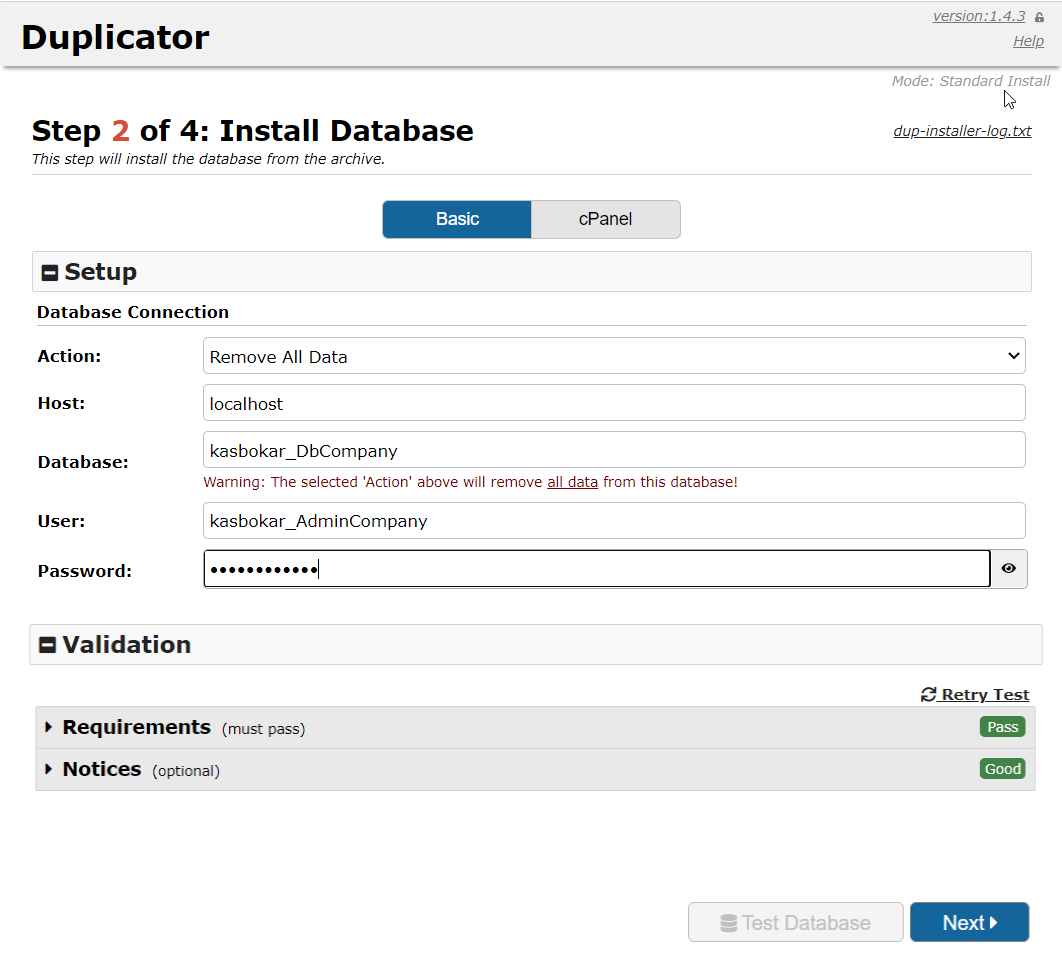This screenshot has height=956, width=1062.
Task: Click the Validation section heading text
Action: tap(127, 644)
